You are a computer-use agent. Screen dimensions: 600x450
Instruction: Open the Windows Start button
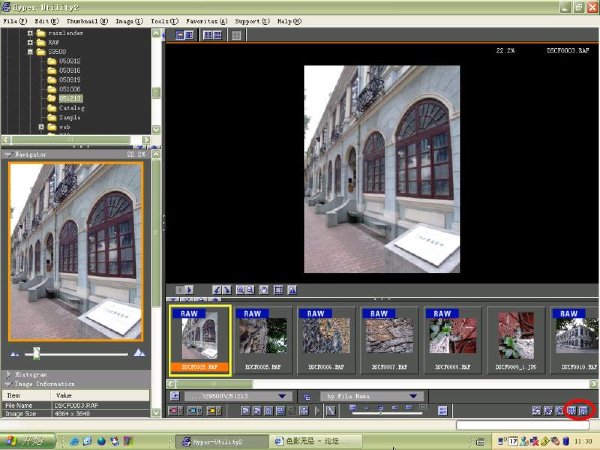28,441
